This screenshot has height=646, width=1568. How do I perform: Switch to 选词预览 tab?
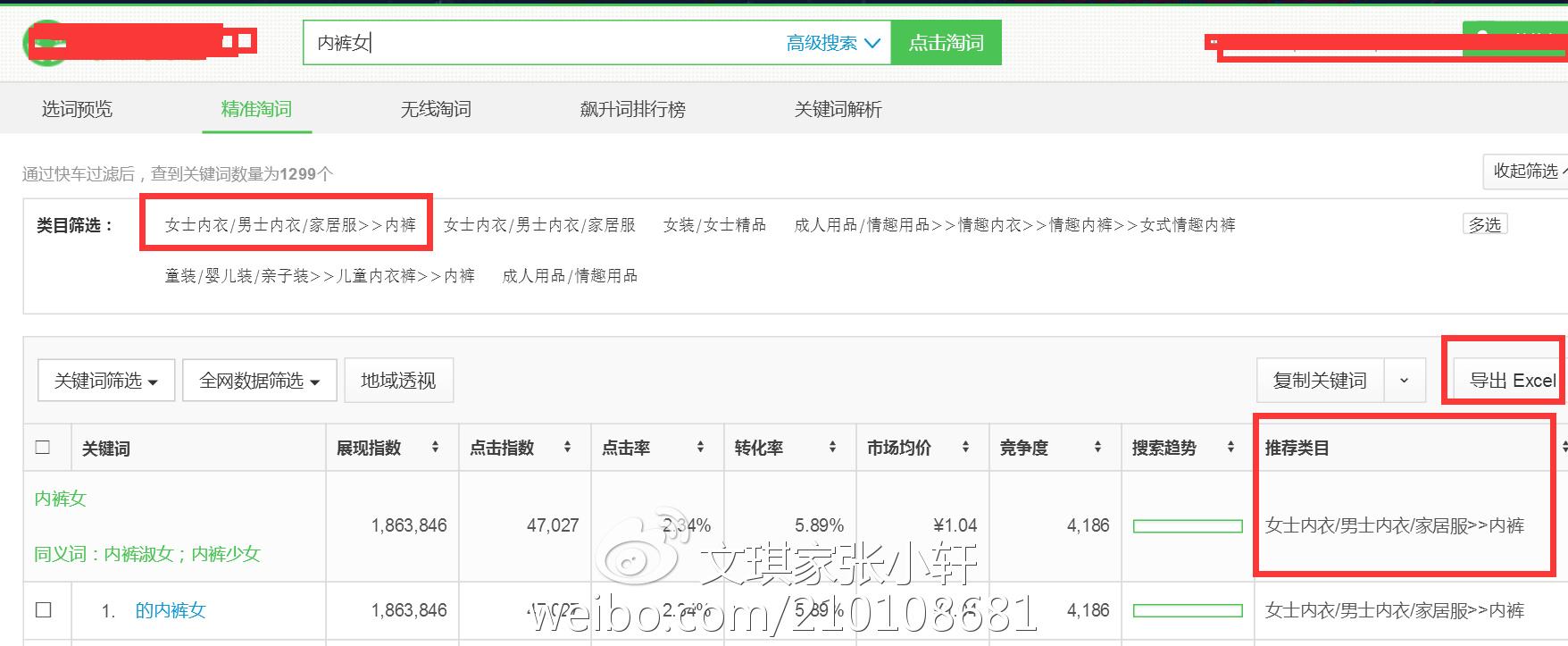(x=78, y=109)
